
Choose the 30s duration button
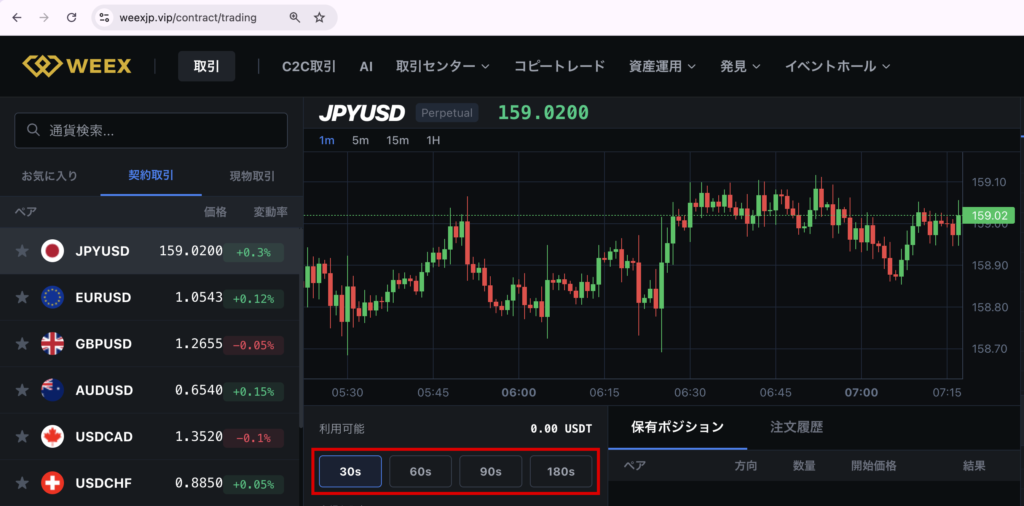tap(351, 471)
